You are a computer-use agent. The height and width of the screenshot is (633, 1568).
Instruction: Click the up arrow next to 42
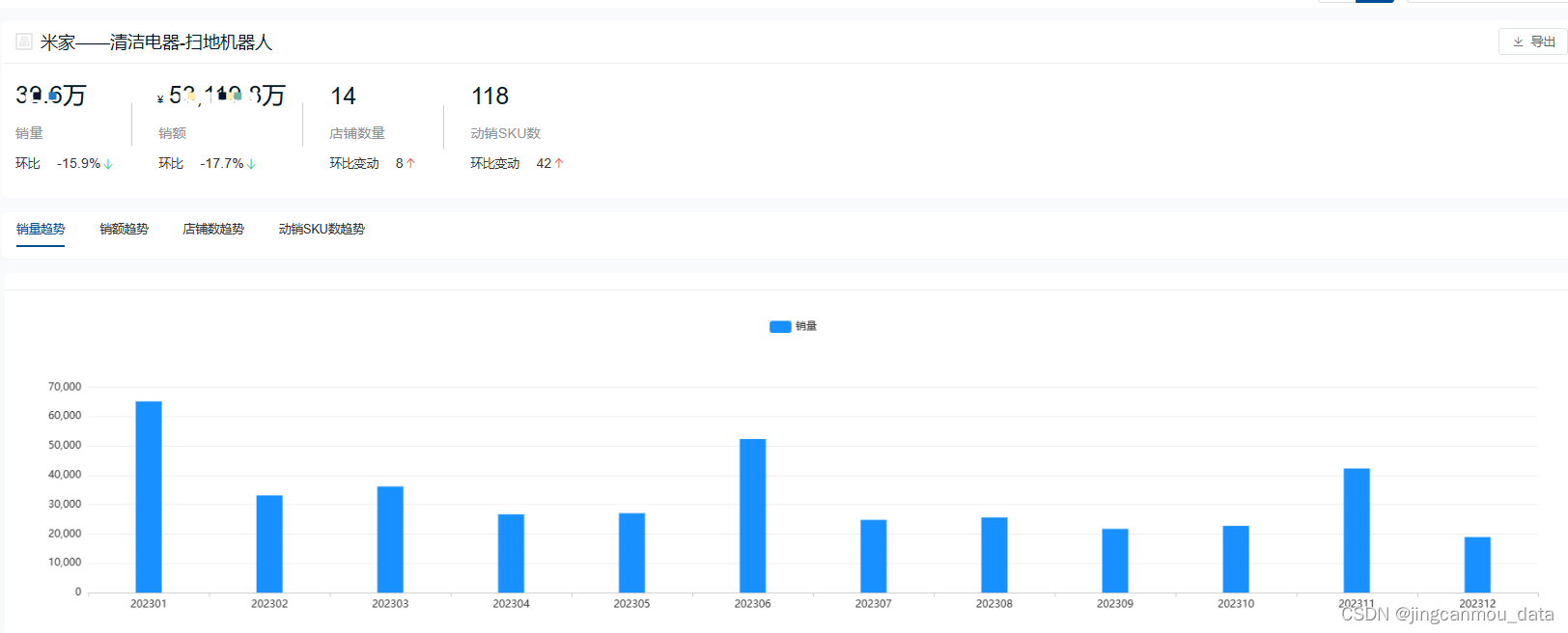(x=558, y=163)
